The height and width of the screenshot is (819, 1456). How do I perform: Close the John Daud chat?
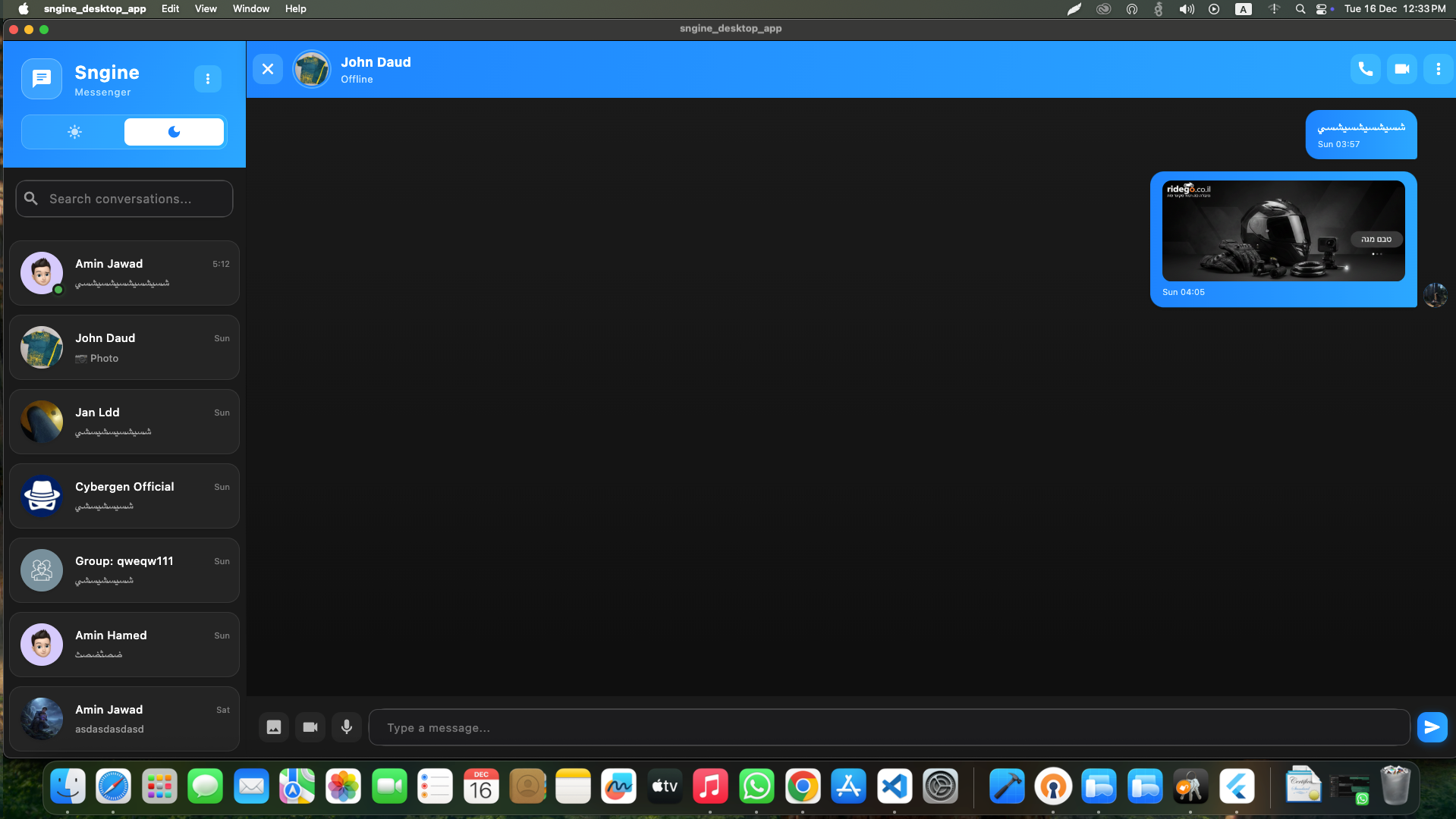tap(267, 68)
